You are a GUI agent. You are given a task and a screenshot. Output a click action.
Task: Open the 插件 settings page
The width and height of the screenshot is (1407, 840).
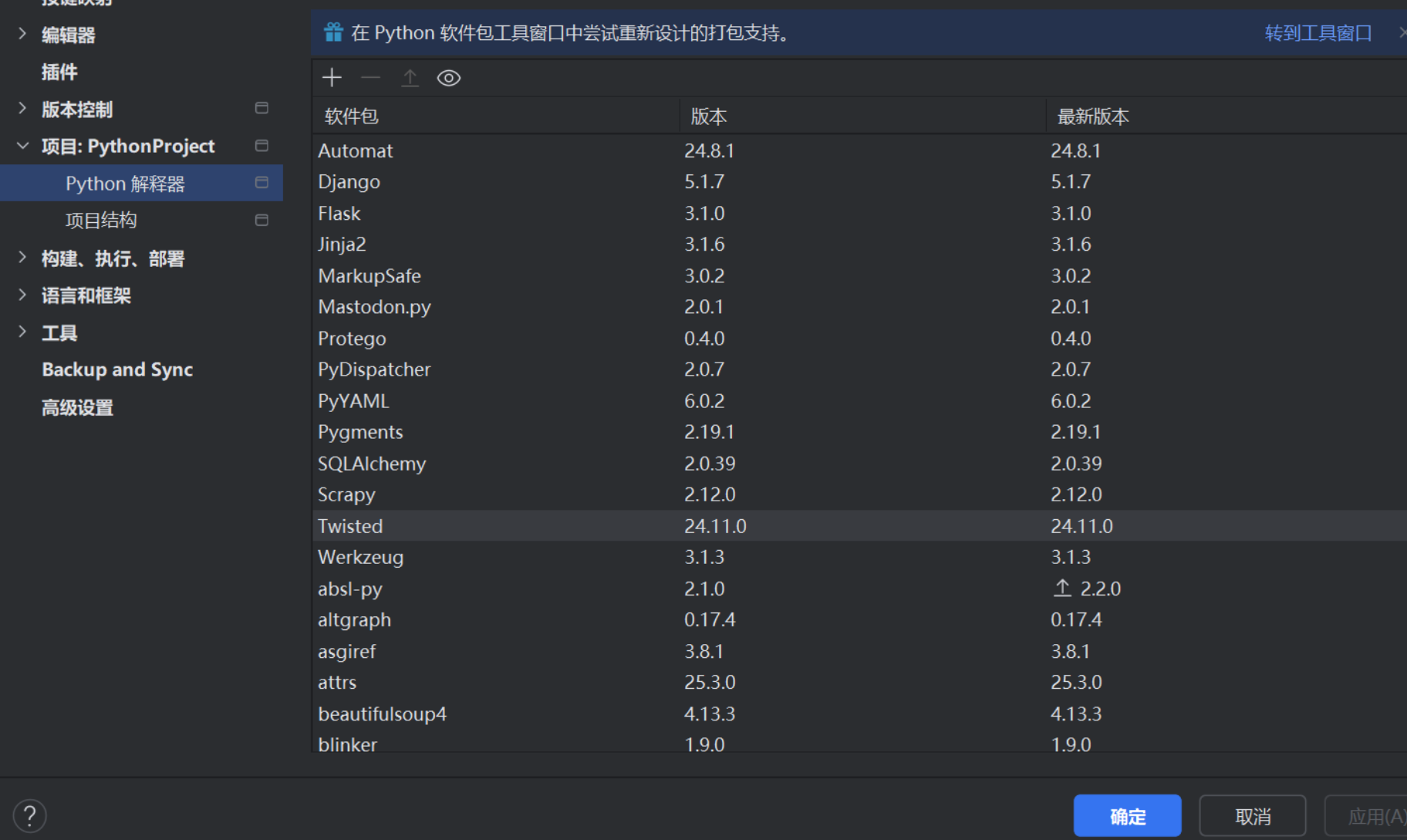59,73
